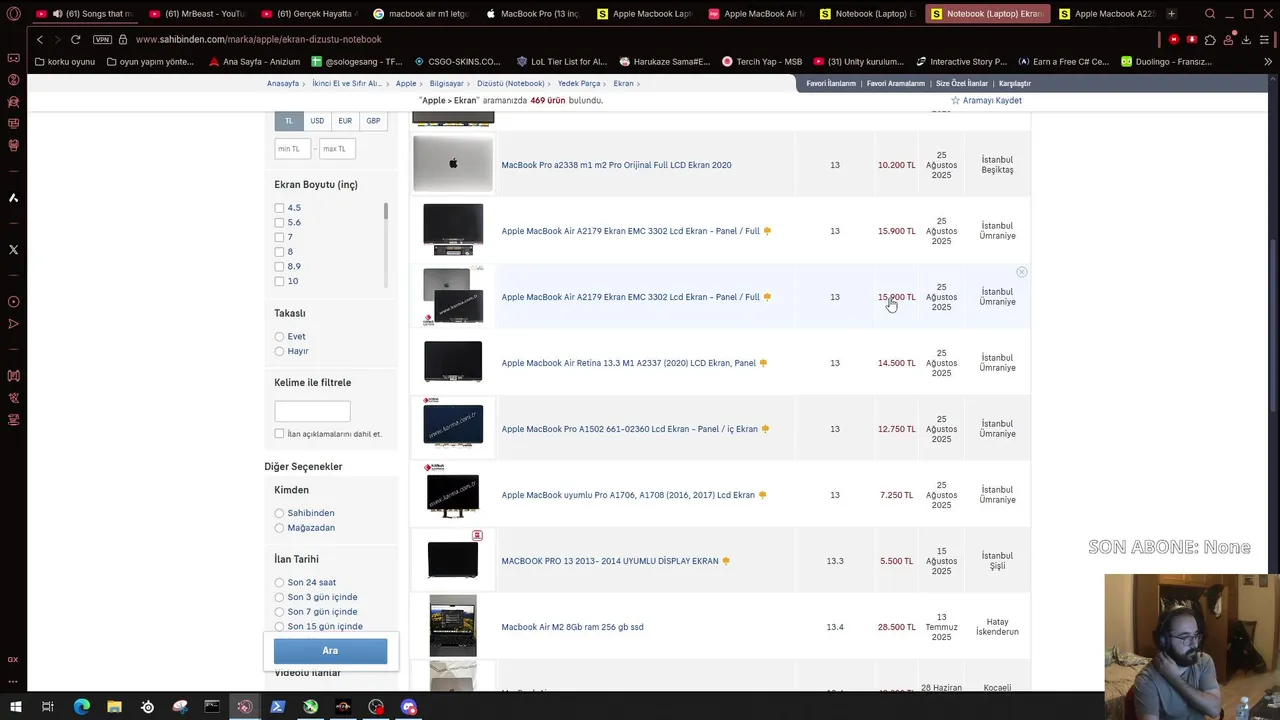Select the GBP currency tab

tap(373, 121)
